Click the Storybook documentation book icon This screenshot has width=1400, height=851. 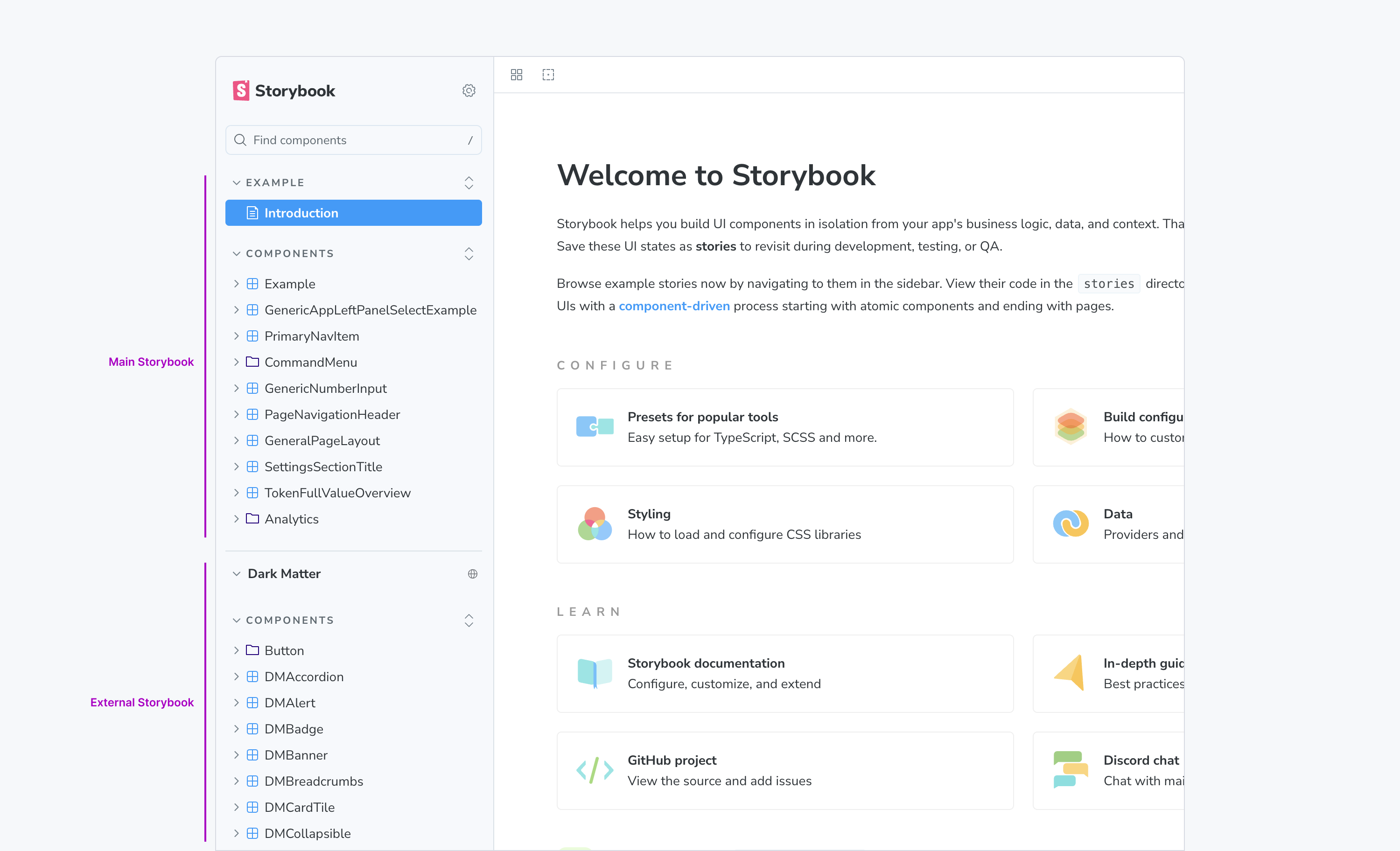595,673
